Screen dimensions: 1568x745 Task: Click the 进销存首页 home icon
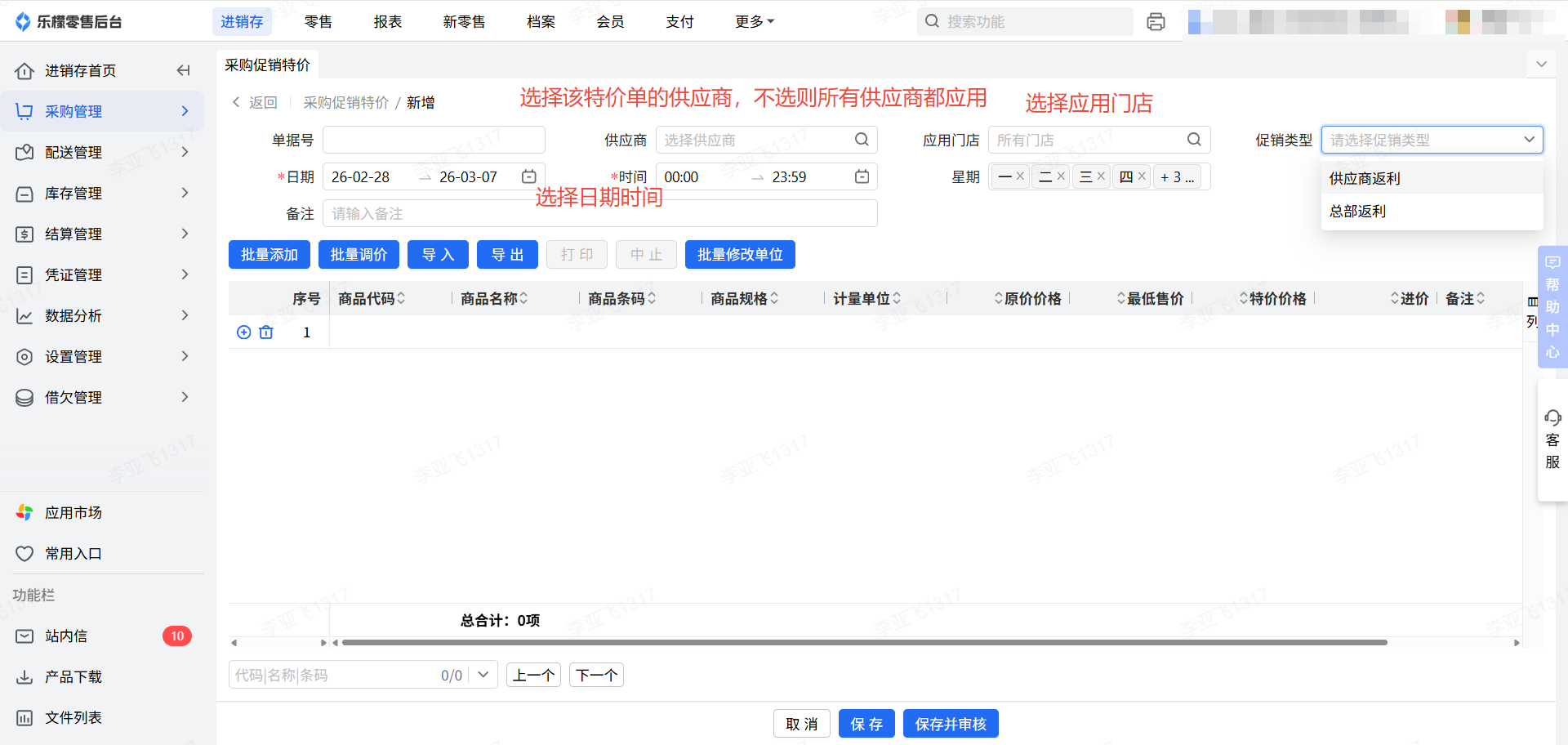(x=24, y=70)
